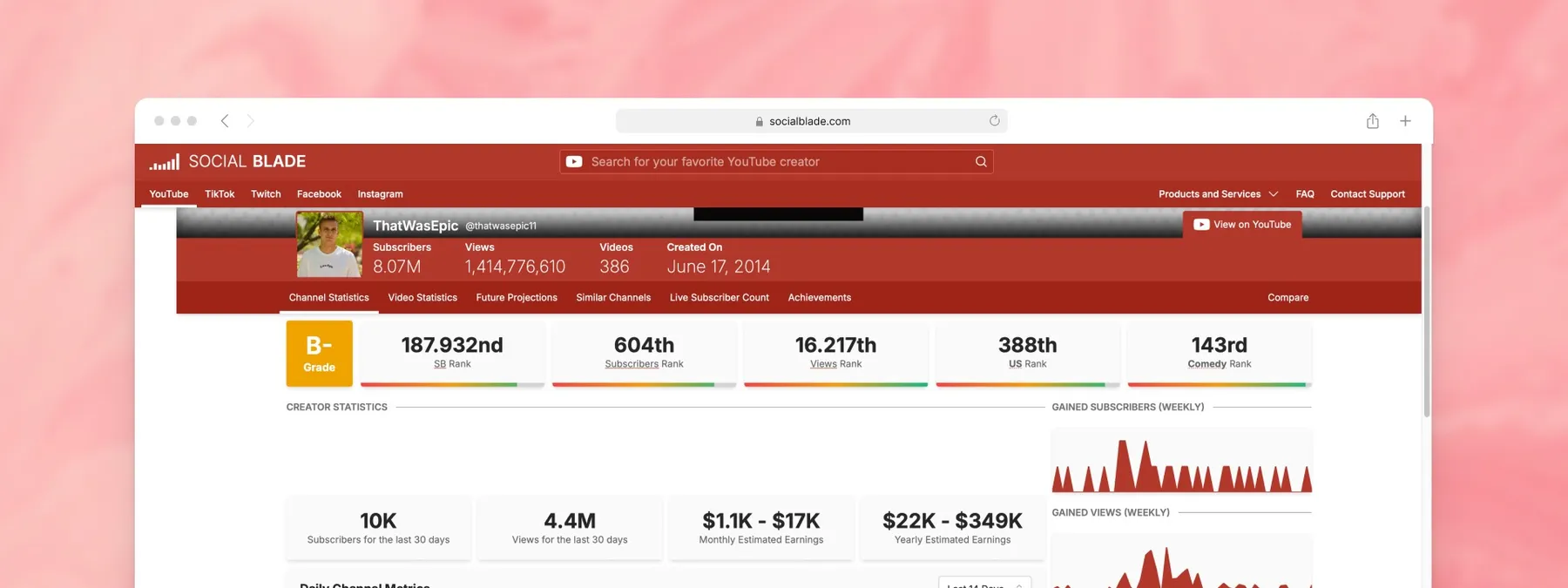Click the June 17, 2014 creation date
This screenshot has width=1568, height=588.
(x=719, y=267)
